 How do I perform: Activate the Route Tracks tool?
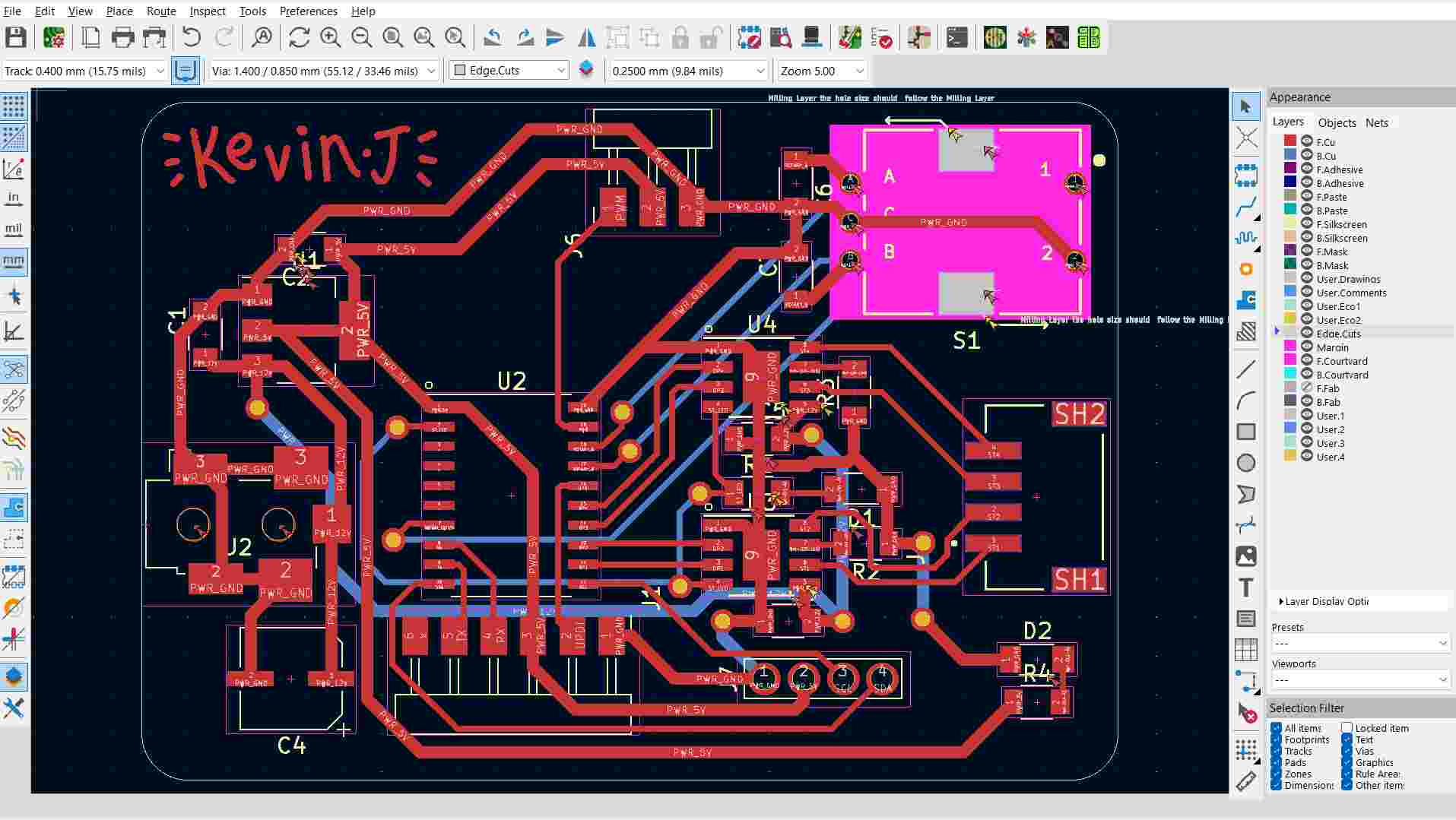click(x=1245, y=207)
